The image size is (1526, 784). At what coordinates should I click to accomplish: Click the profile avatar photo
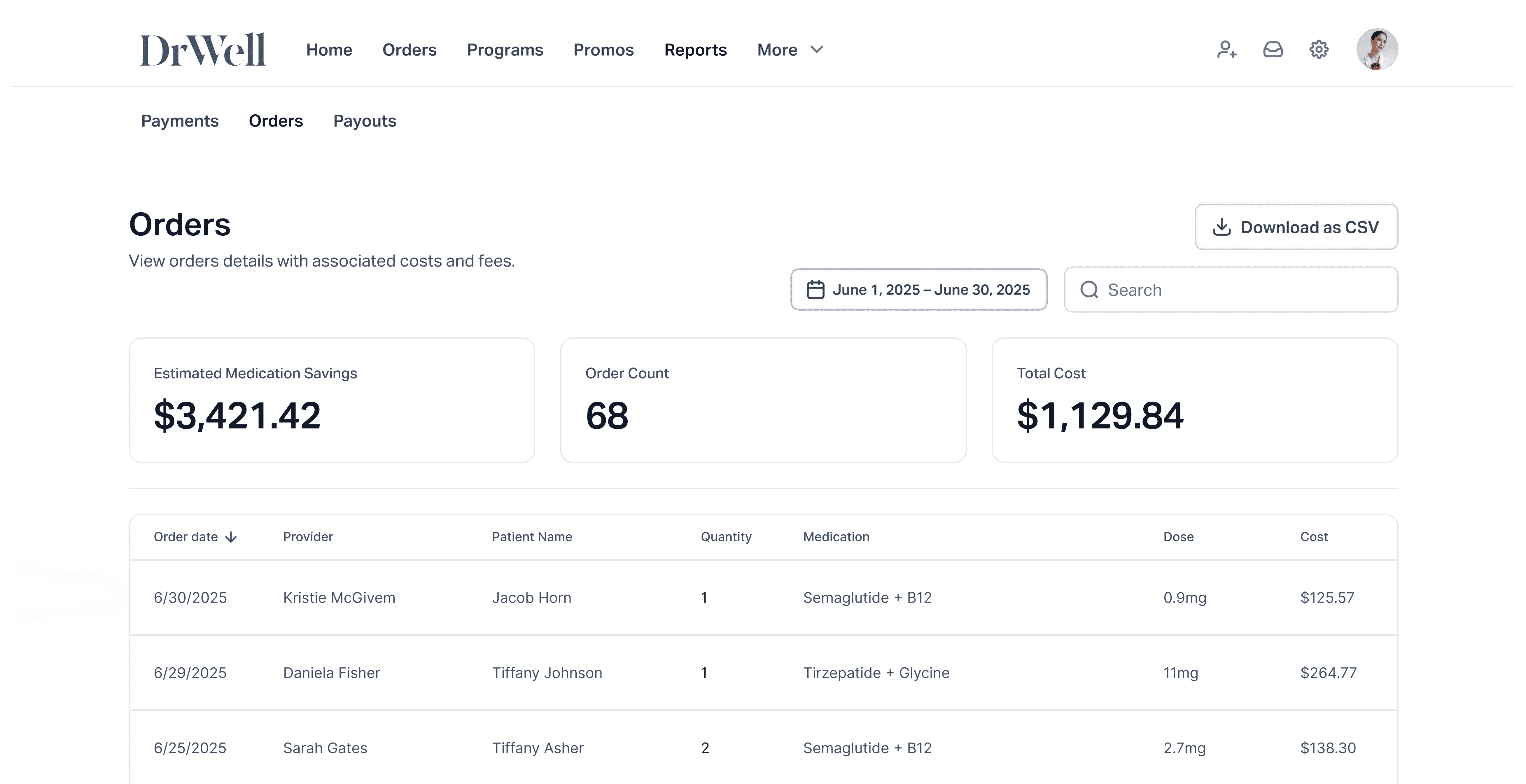coord(1377,49)
